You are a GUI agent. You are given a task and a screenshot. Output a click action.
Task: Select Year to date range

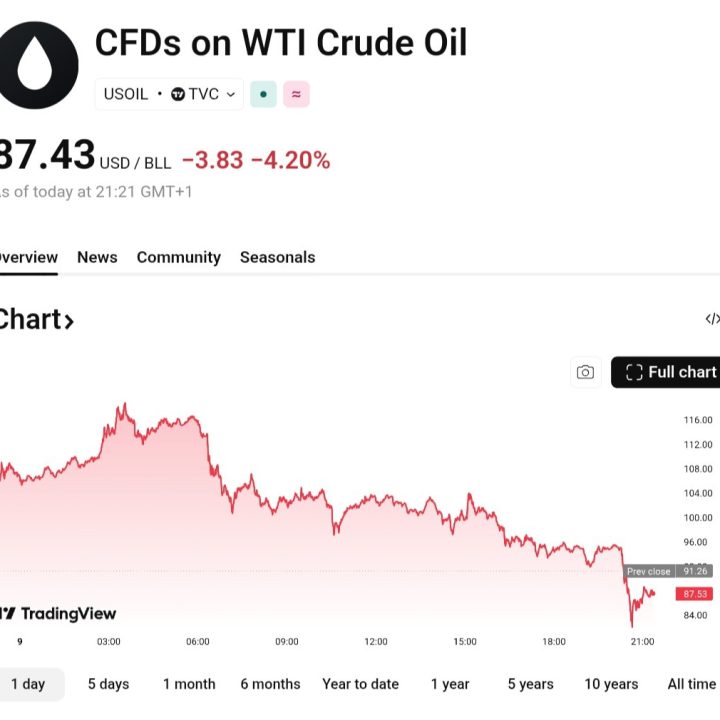click(x=360, y=684)
